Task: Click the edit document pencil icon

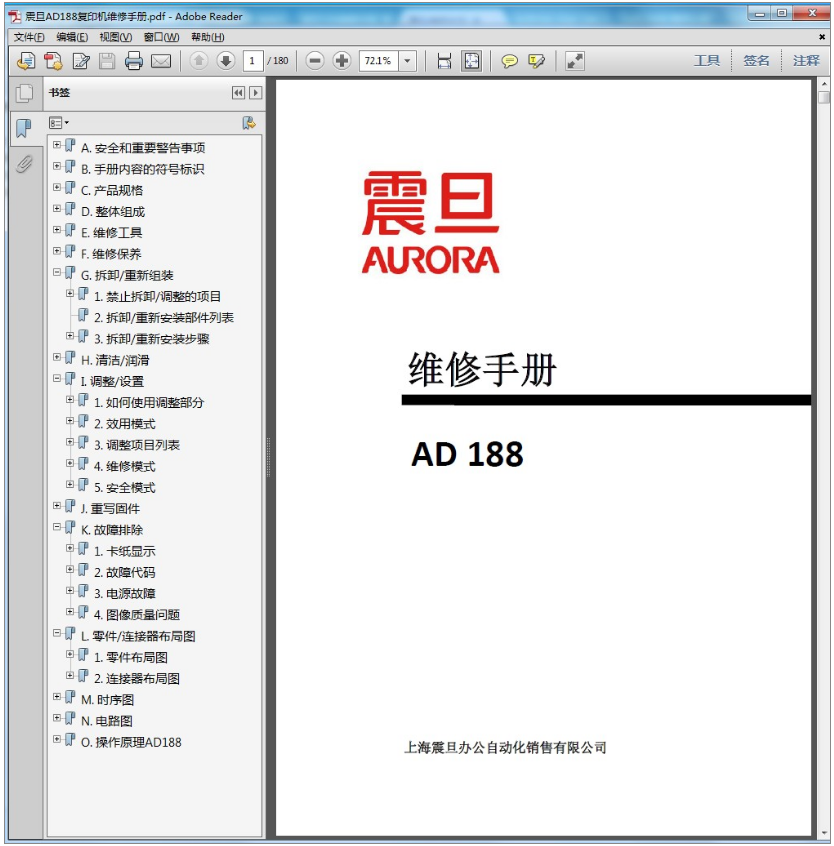Action: click(x=81, y=61)
